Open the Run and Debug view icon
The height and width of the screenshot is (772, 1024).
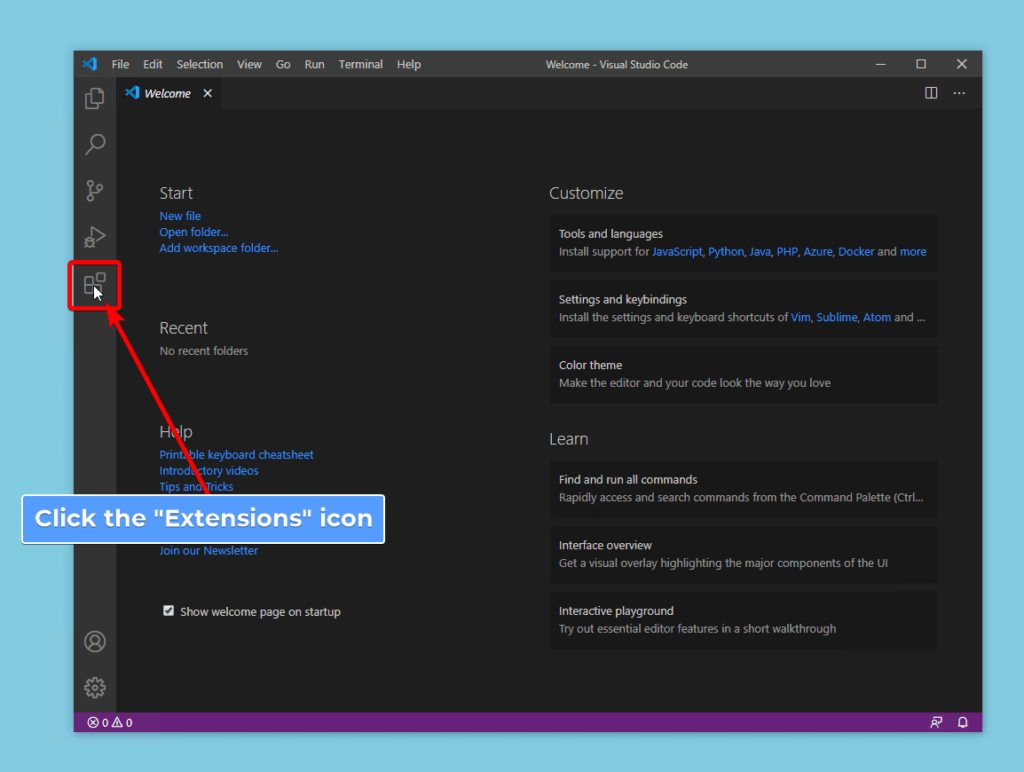95,236
